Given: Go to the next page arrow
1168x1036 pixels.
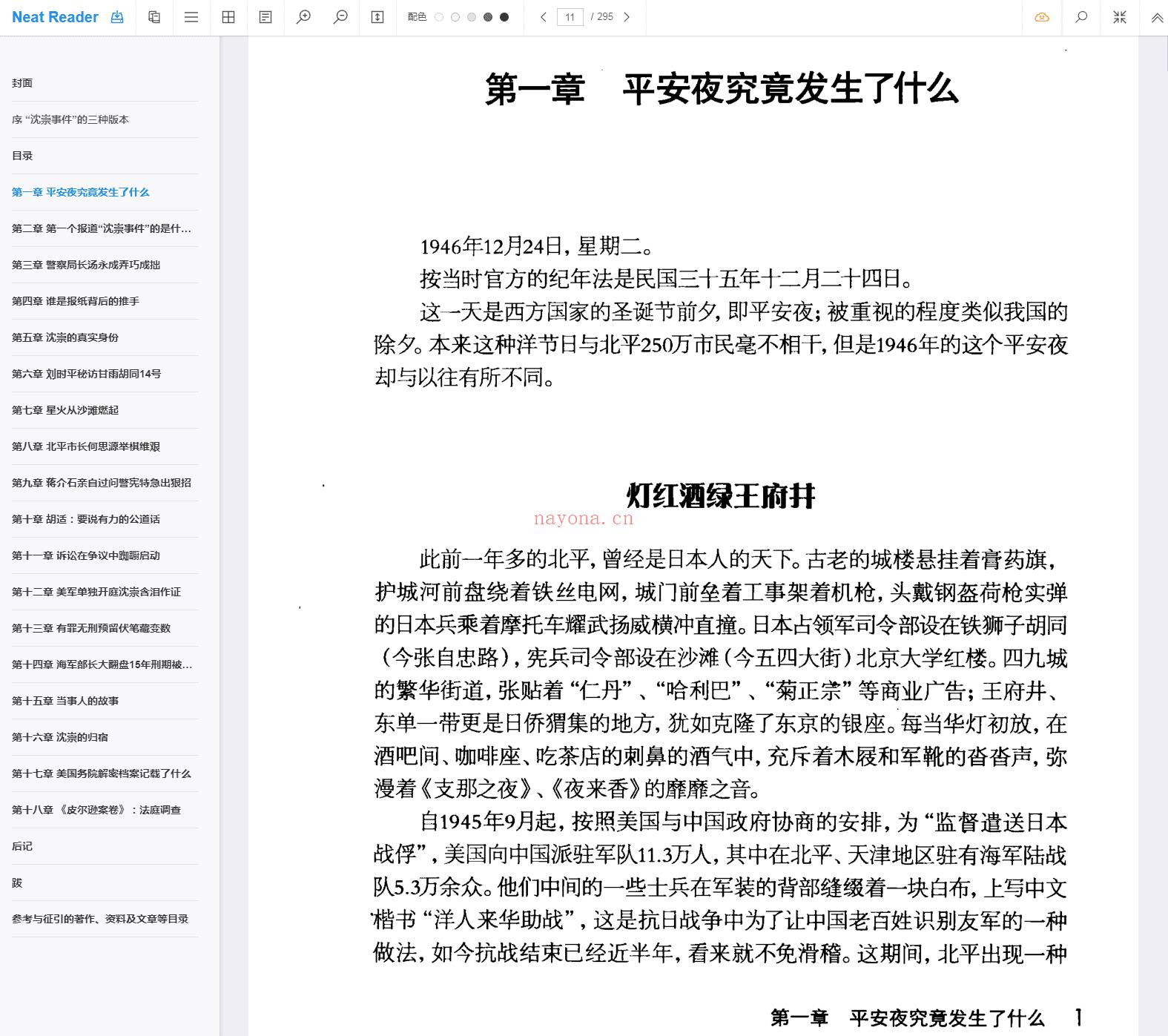Looking at the screenshot, I should tap(627, 17).
